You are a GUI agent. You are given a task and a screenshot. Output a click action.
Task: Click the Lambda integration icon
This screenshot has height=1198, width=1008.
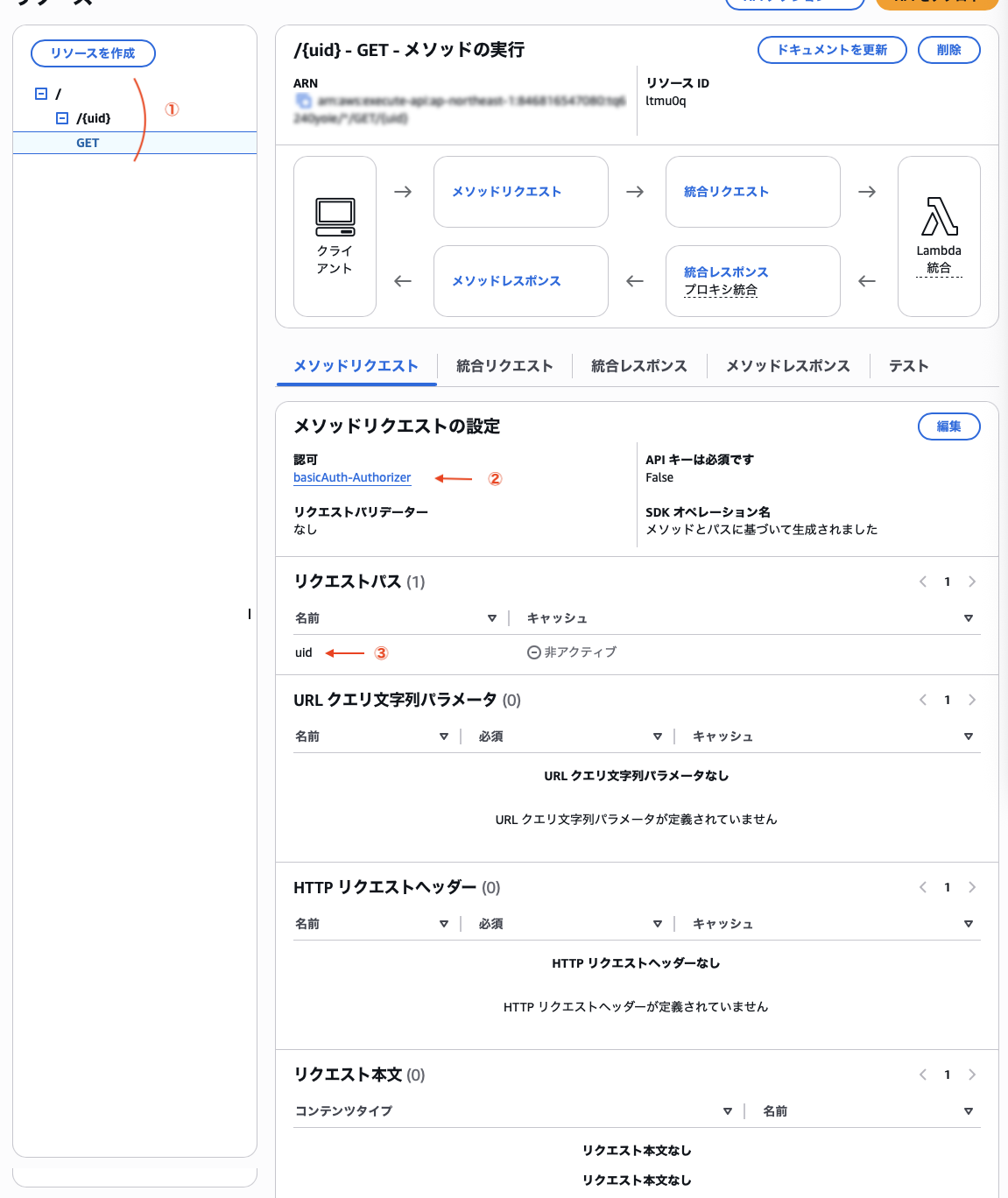pos(939,217)
